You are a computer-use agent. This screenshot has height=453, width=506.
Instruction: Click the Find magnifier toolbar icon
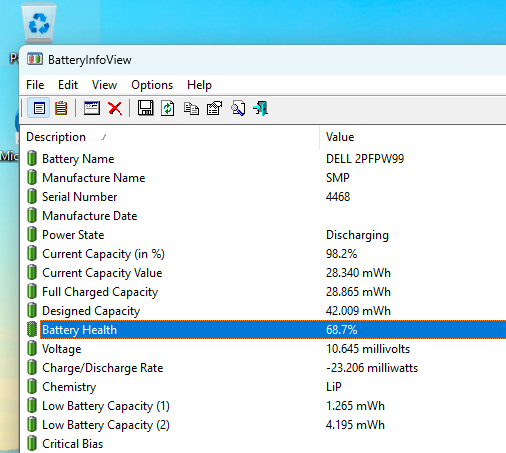(238, 108)
